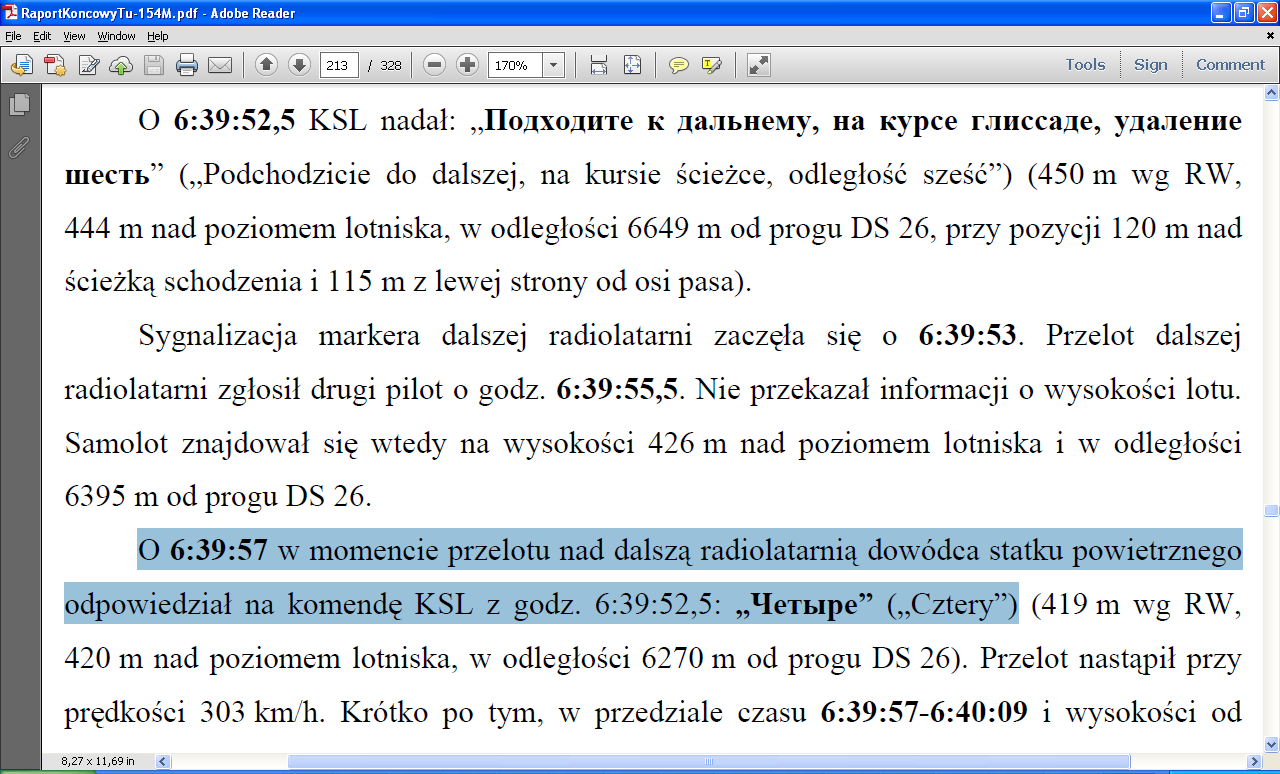
Task: Click the Russian word "шесть"
Action: coord(106,176)
